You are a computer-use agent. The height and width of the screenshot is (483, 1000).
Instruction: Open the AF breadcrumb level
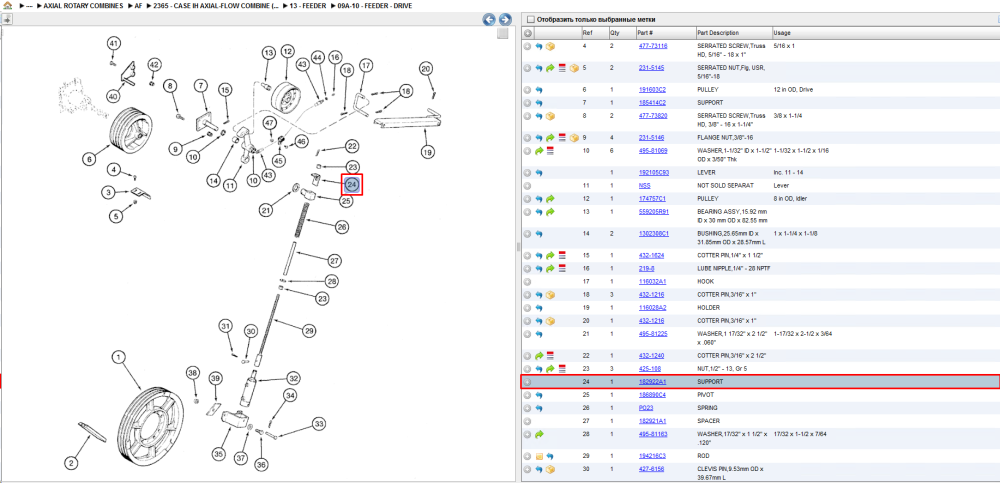pos(138,6)
